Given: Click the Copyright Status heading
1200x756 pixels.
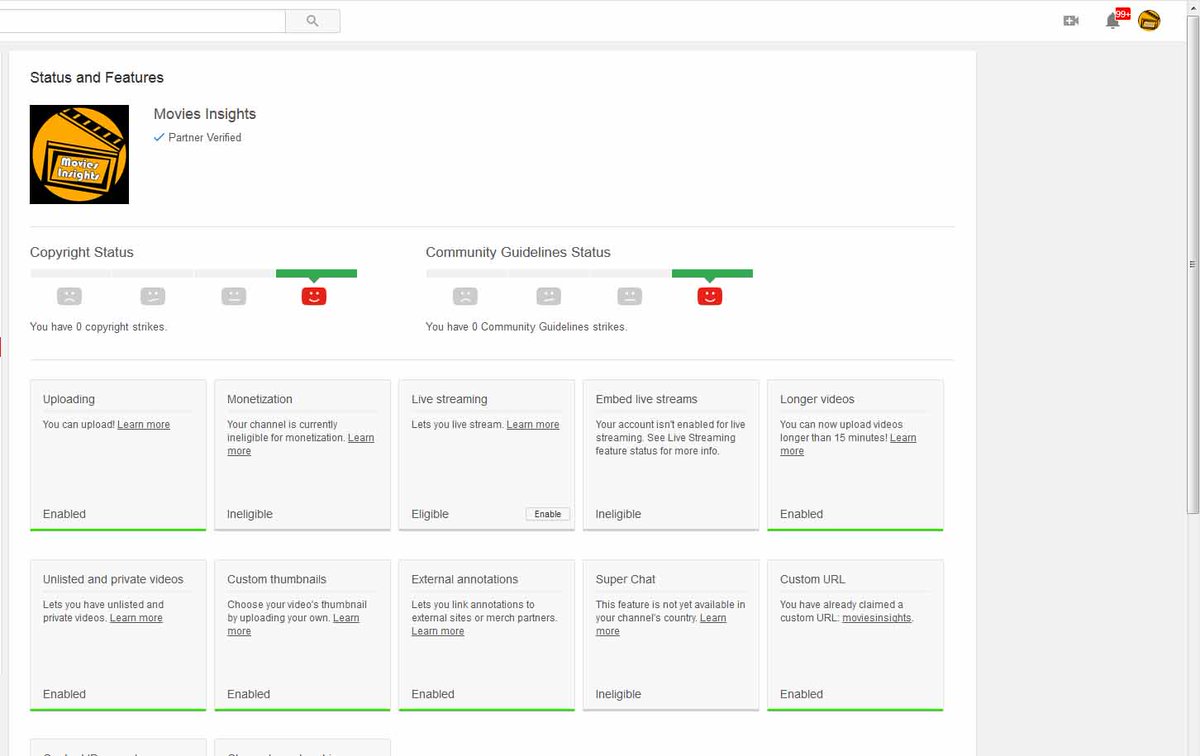Looking at the screenshot, I should pos(82,252).
